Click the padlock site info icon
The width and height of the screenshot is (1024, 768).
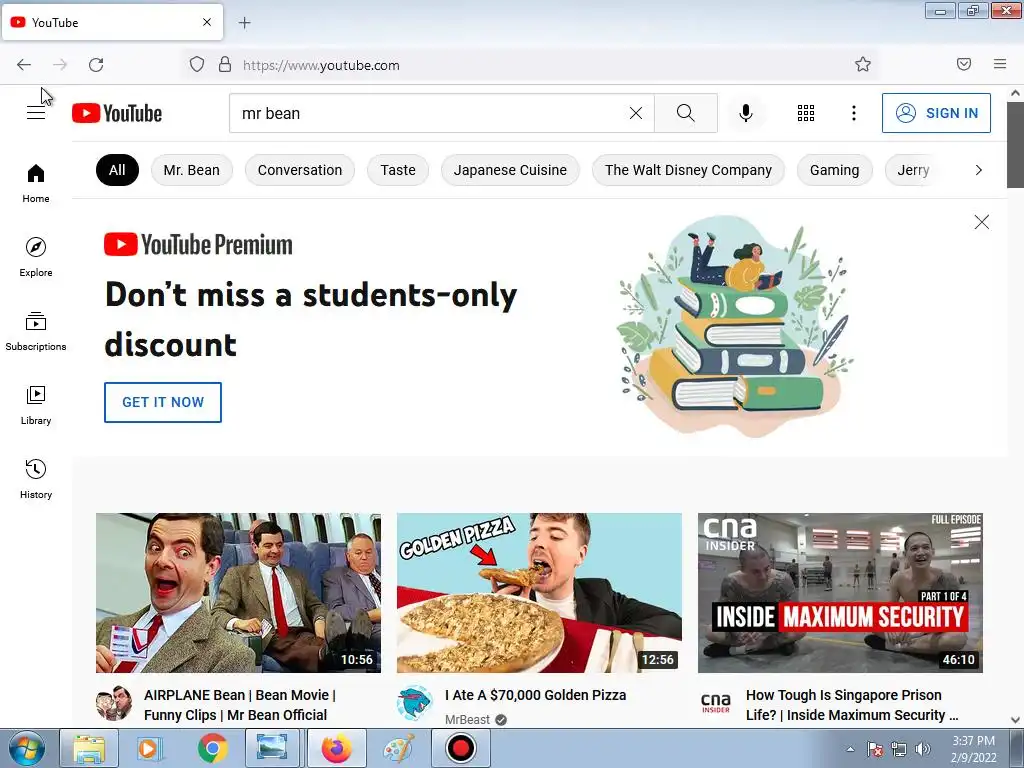[x=225, y=65]
